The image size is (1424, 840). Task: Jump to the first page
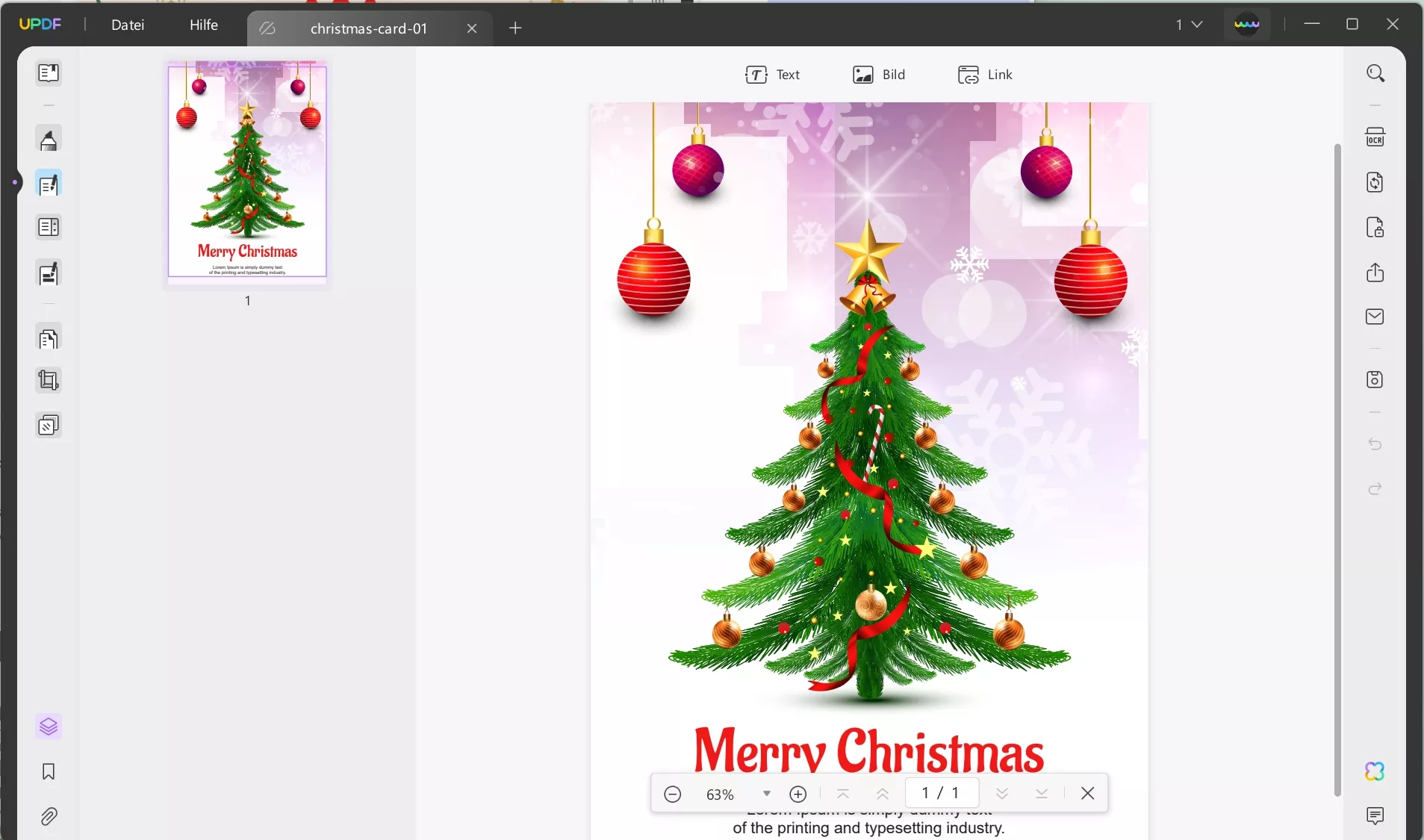pos(843,794)
